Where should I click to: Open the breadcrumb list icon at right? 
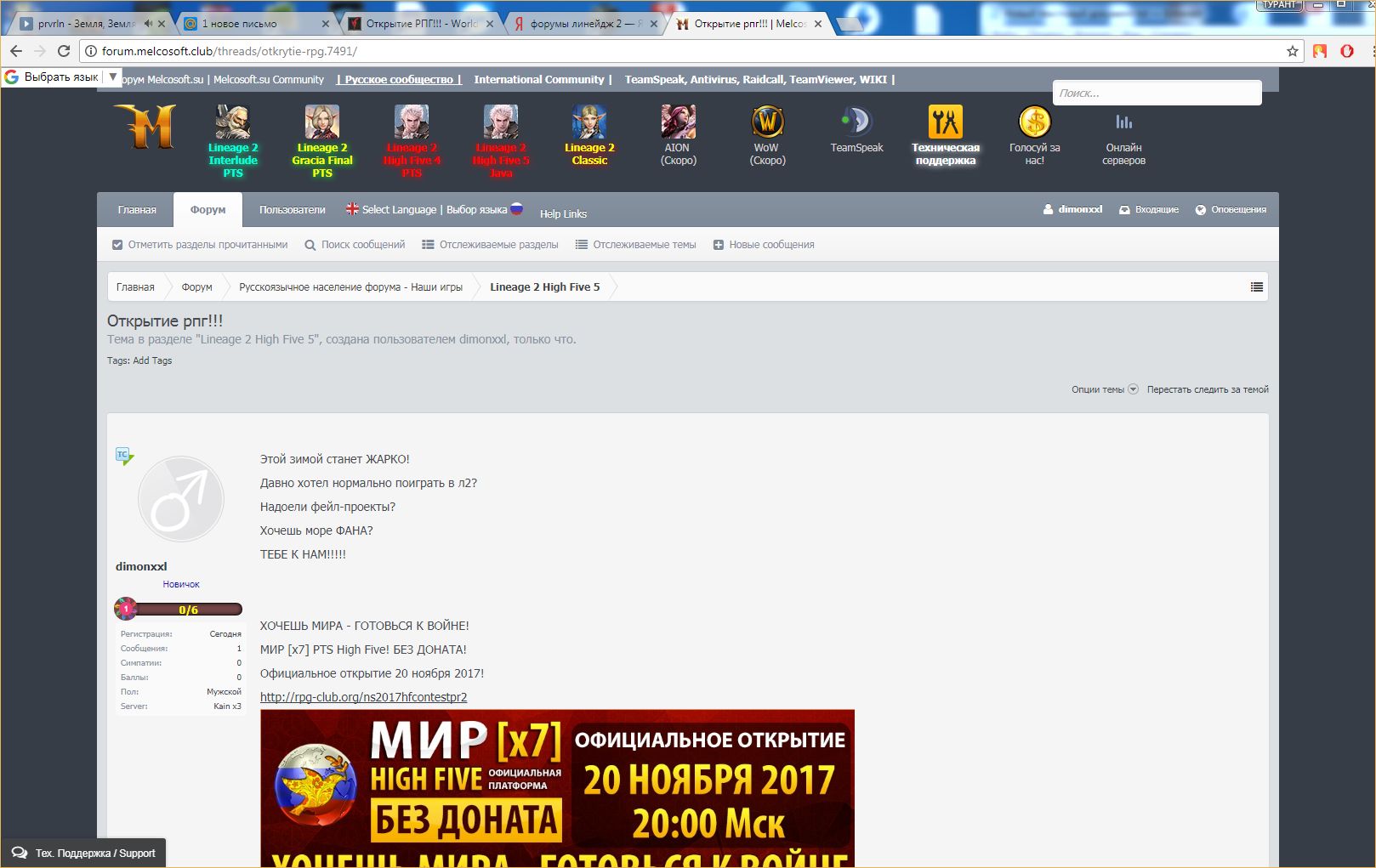pos(1256,287)
